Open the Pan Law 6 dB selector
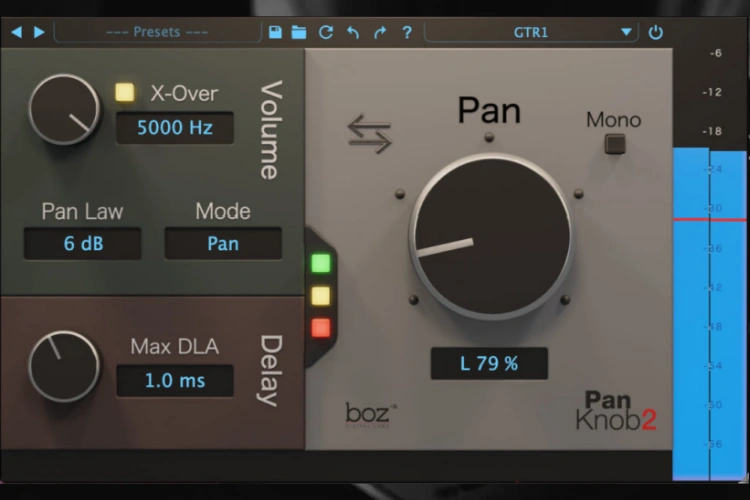 pos(83,244)
